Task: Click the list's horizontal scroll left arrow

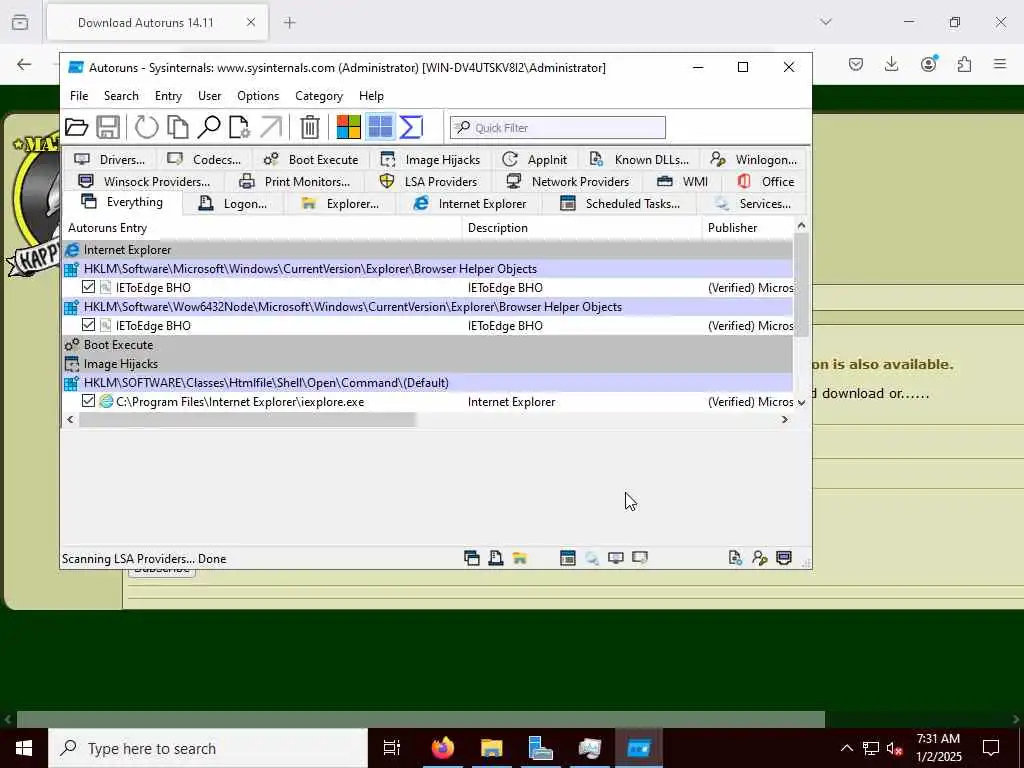Action: pyautogui.click(x=71, y=420)
